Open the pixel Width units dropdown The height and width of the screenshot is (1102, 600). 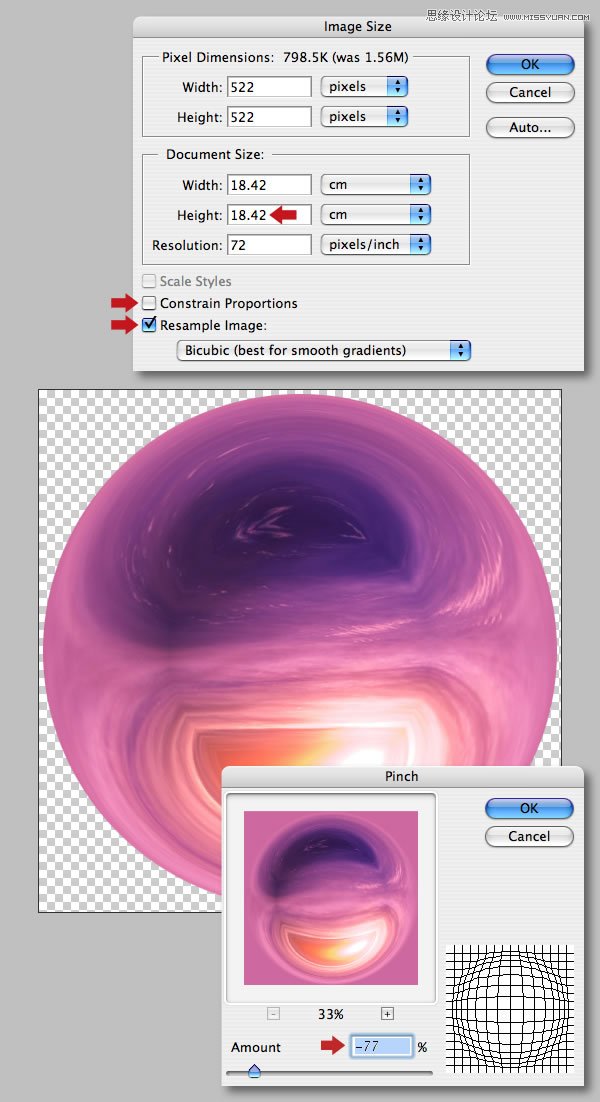click(x=364, y=87)
